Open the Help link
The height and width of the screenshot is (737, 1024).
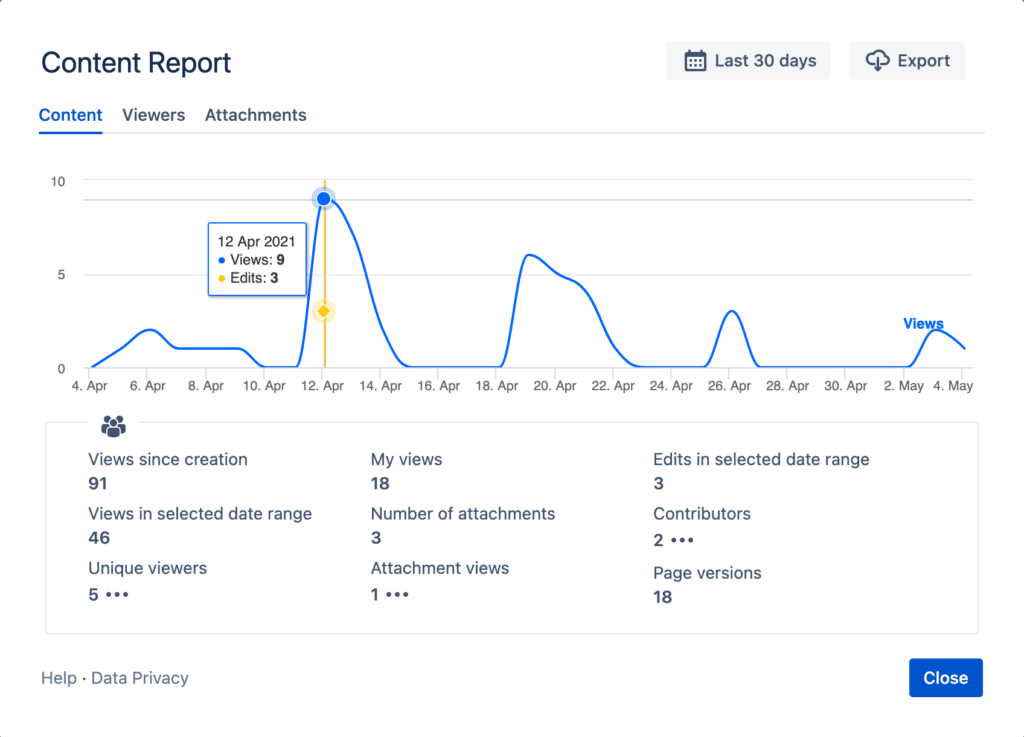click(59, 678)
